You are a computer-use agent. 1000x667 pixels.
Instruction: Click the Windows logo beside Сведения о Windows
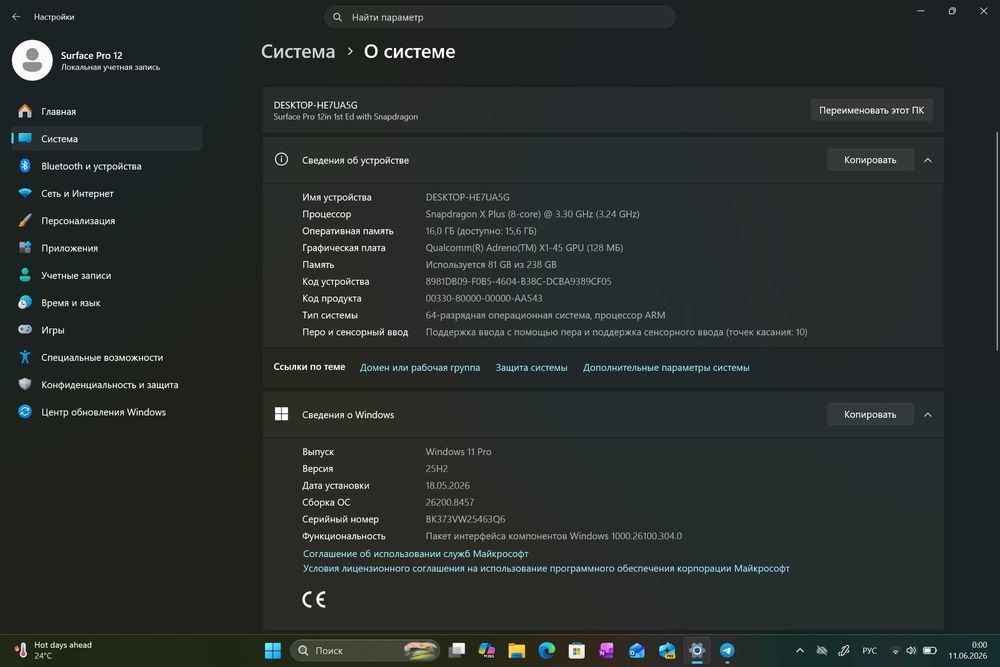(x=281, y=414)
